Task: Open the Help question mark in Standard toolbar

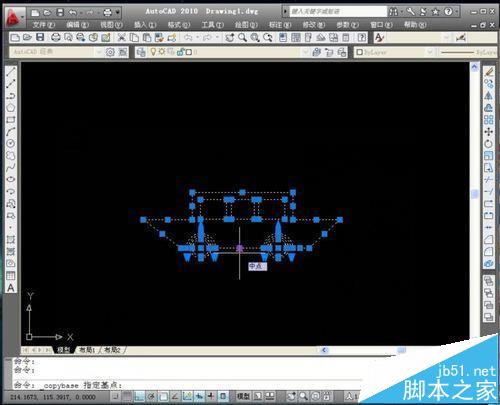Action: (x=362, y=37)
